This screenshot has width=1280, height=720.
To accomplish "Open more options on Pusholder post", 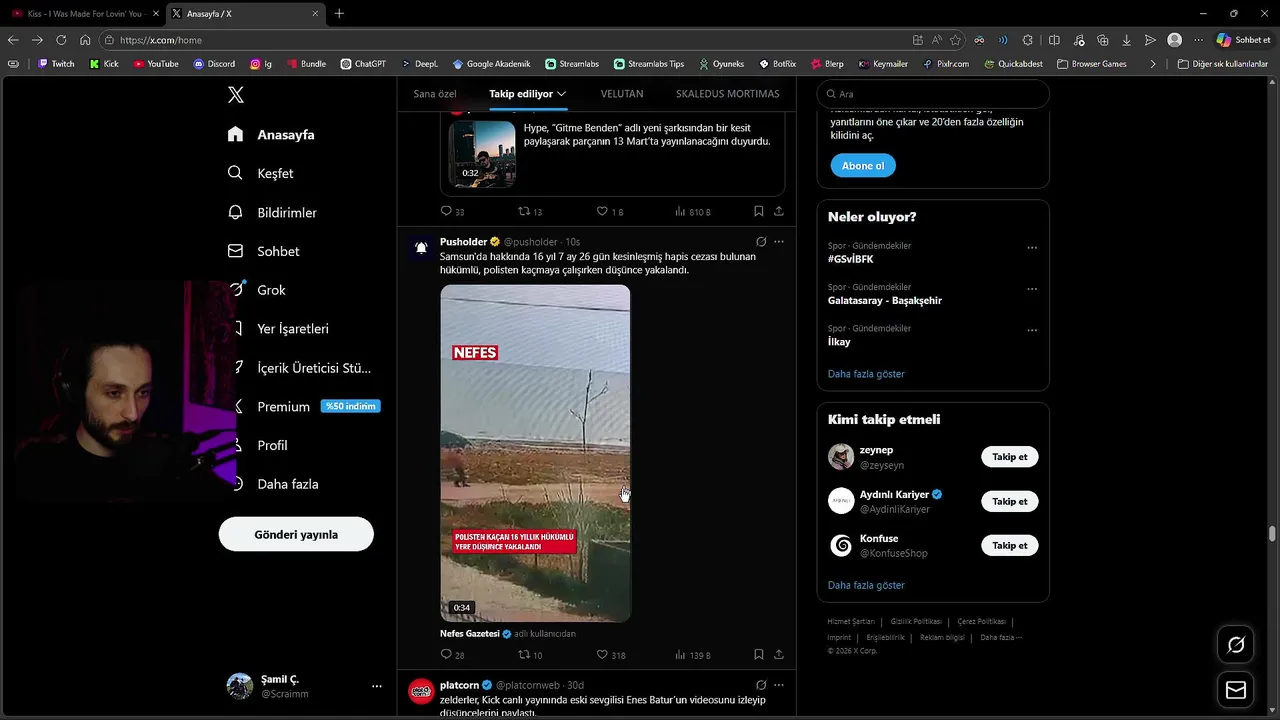I will (779, 241).
